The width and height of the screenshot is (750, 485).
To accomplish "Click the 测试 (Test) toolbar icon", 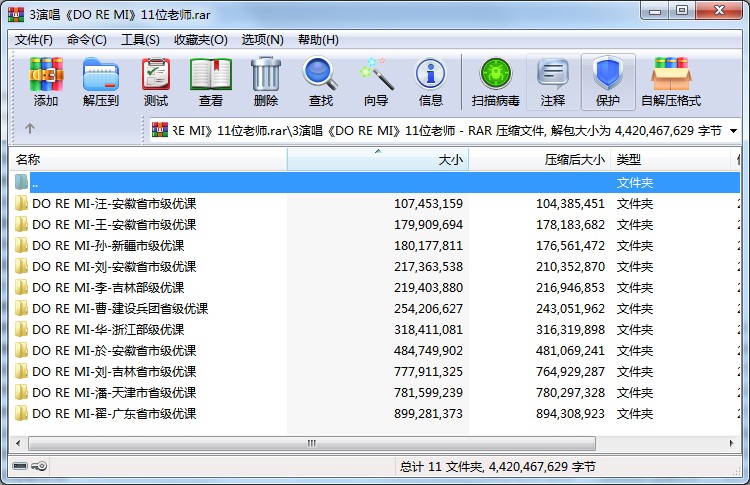I will 156,74.
